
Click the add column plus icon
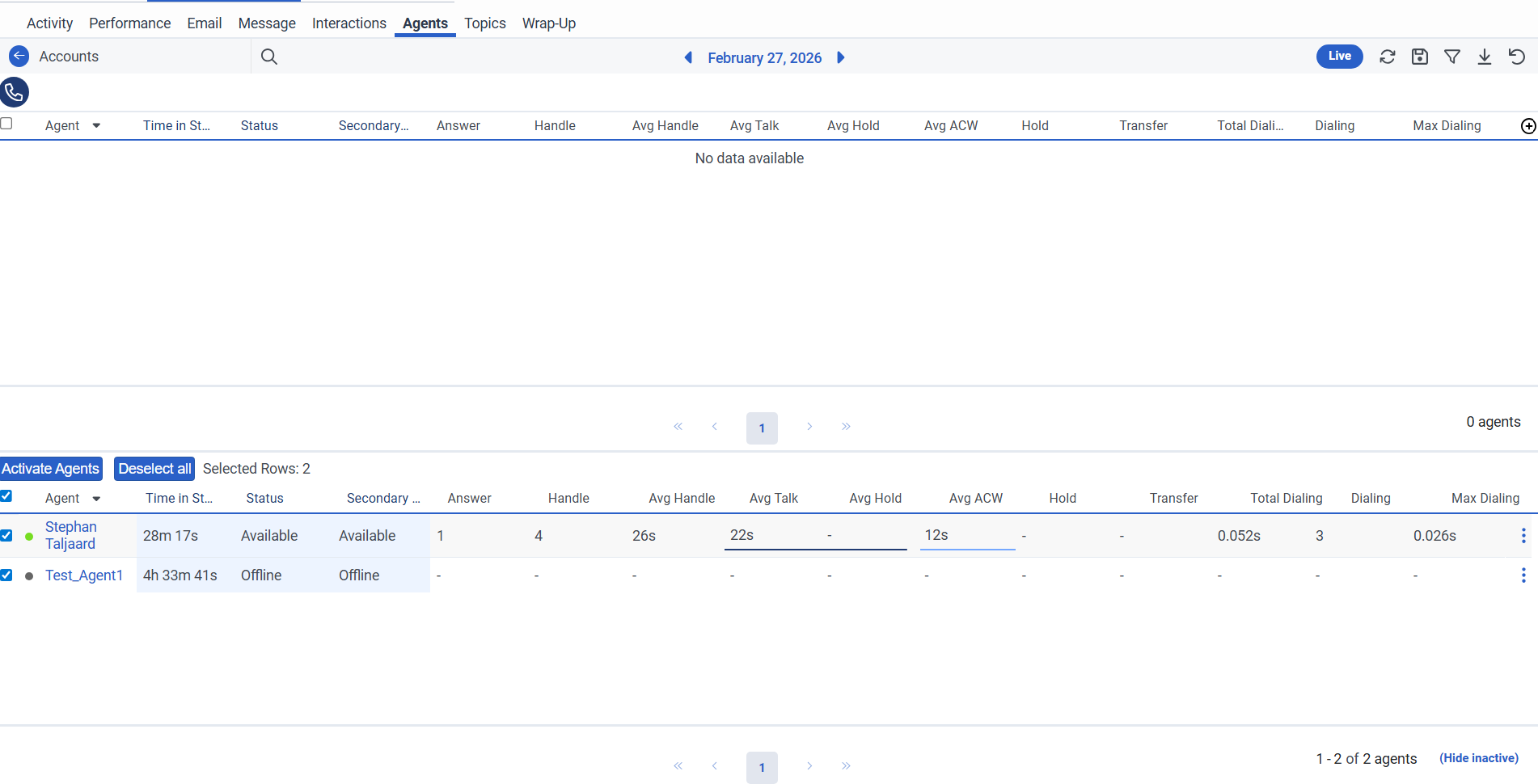click(1528, 125)
